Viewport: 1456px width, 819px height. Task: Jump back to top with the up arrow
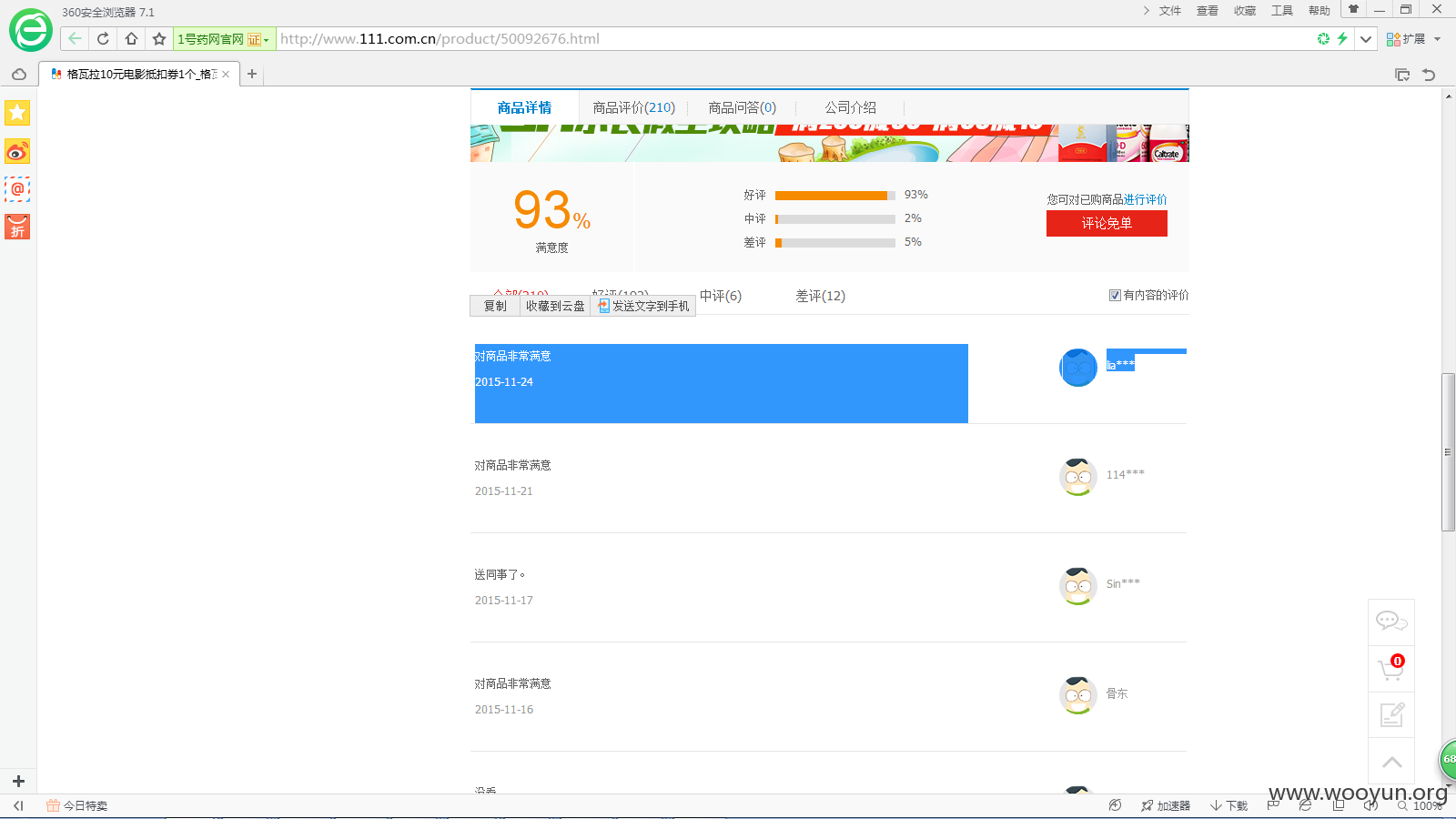[x=1391, y=762]
